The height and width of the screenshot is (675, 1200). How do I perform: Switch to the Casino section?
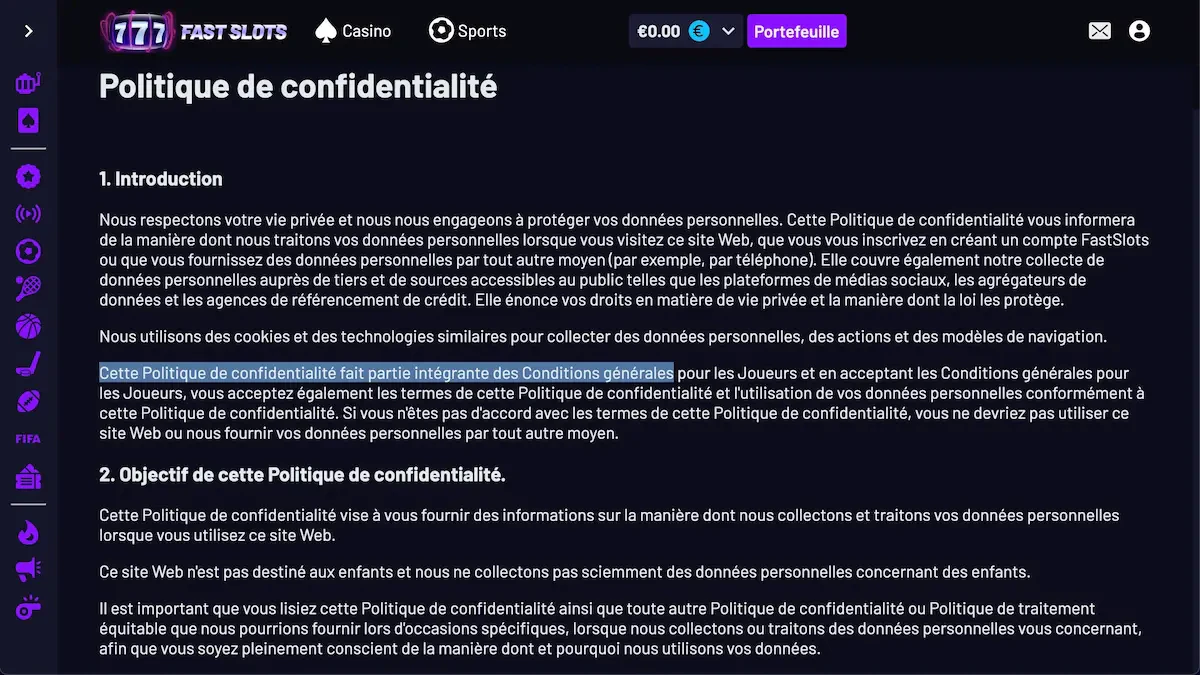(x=352, y=30)
